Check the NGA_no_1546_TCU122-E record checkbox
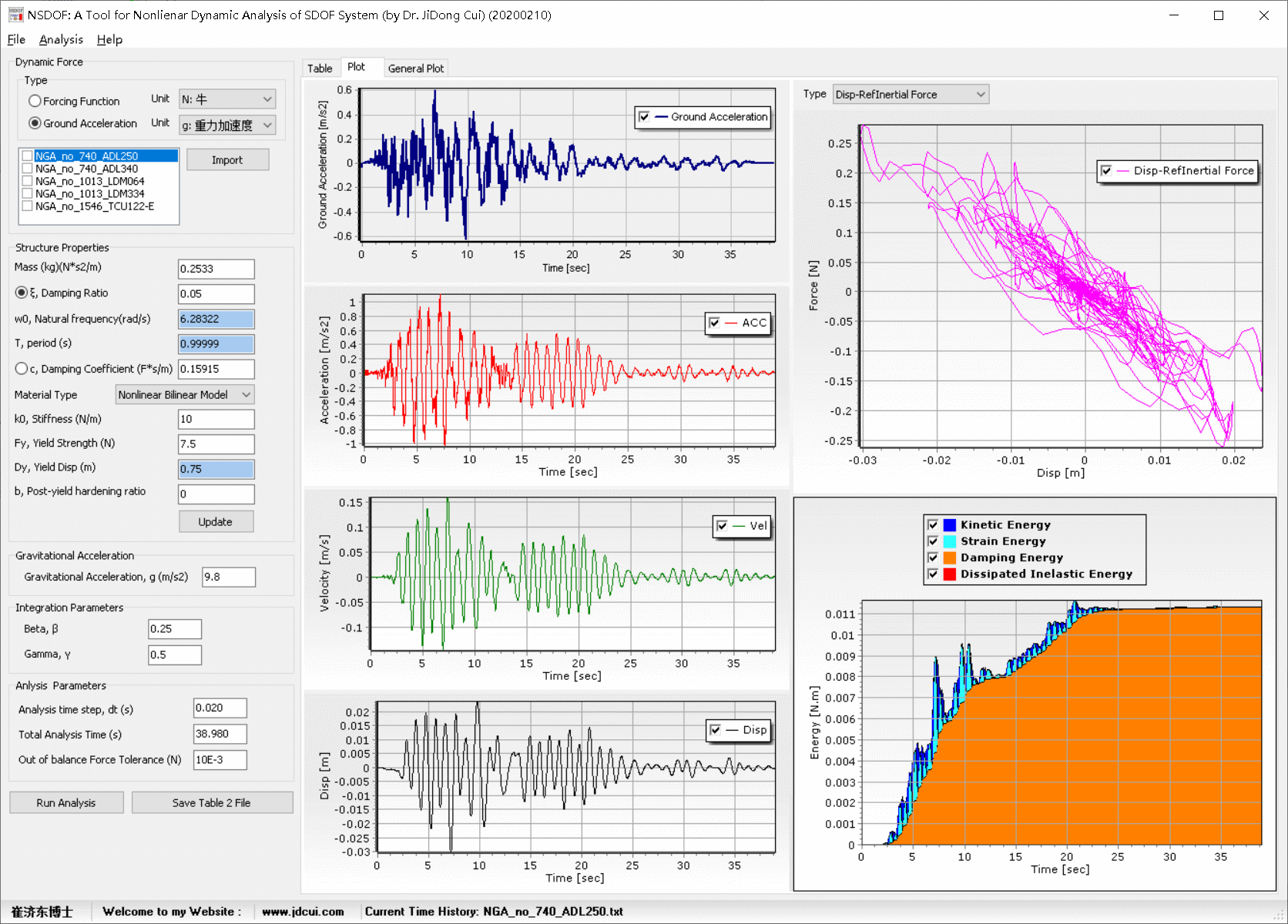 pos(27,206)
